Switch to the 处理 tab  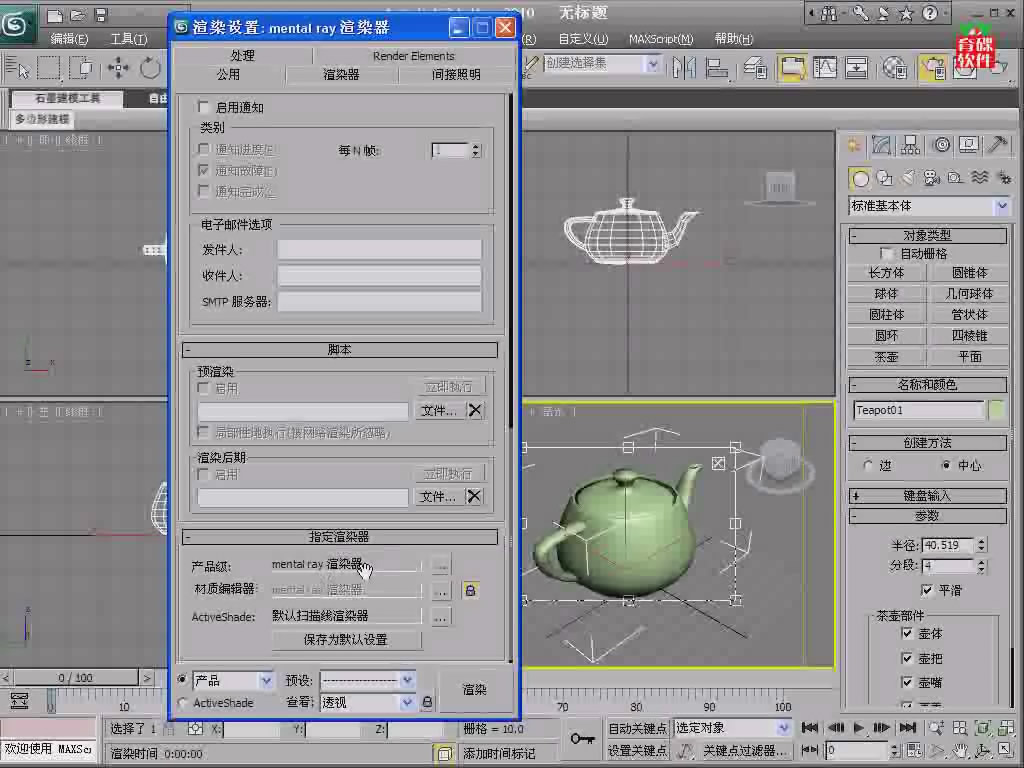point(242,56)
